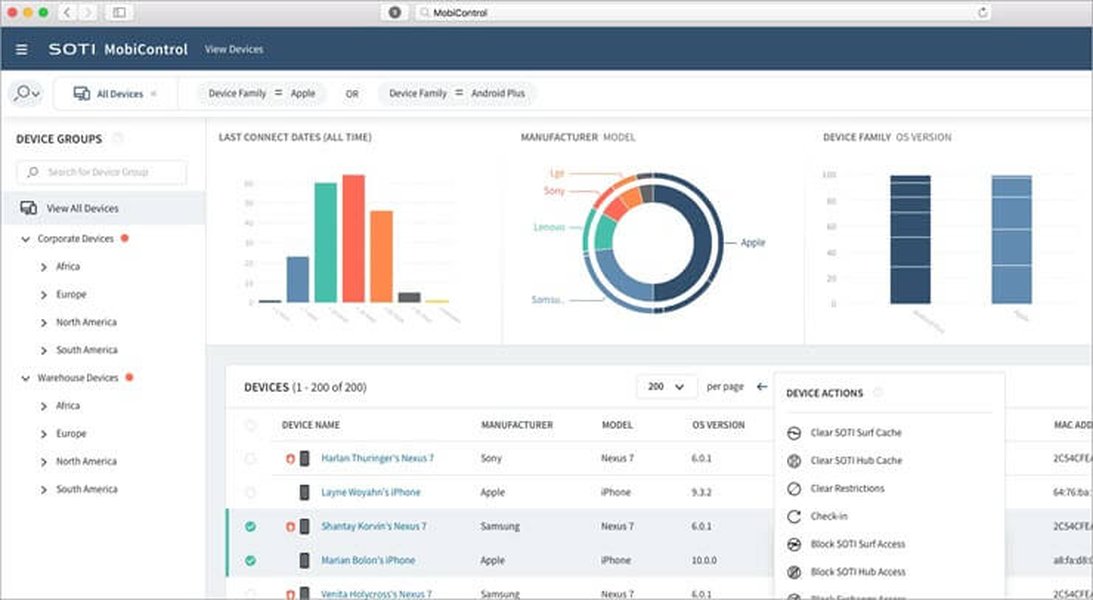Click the MobiControl browser address bar
The width and height of the screenshot is (1093, 600).
703,13
